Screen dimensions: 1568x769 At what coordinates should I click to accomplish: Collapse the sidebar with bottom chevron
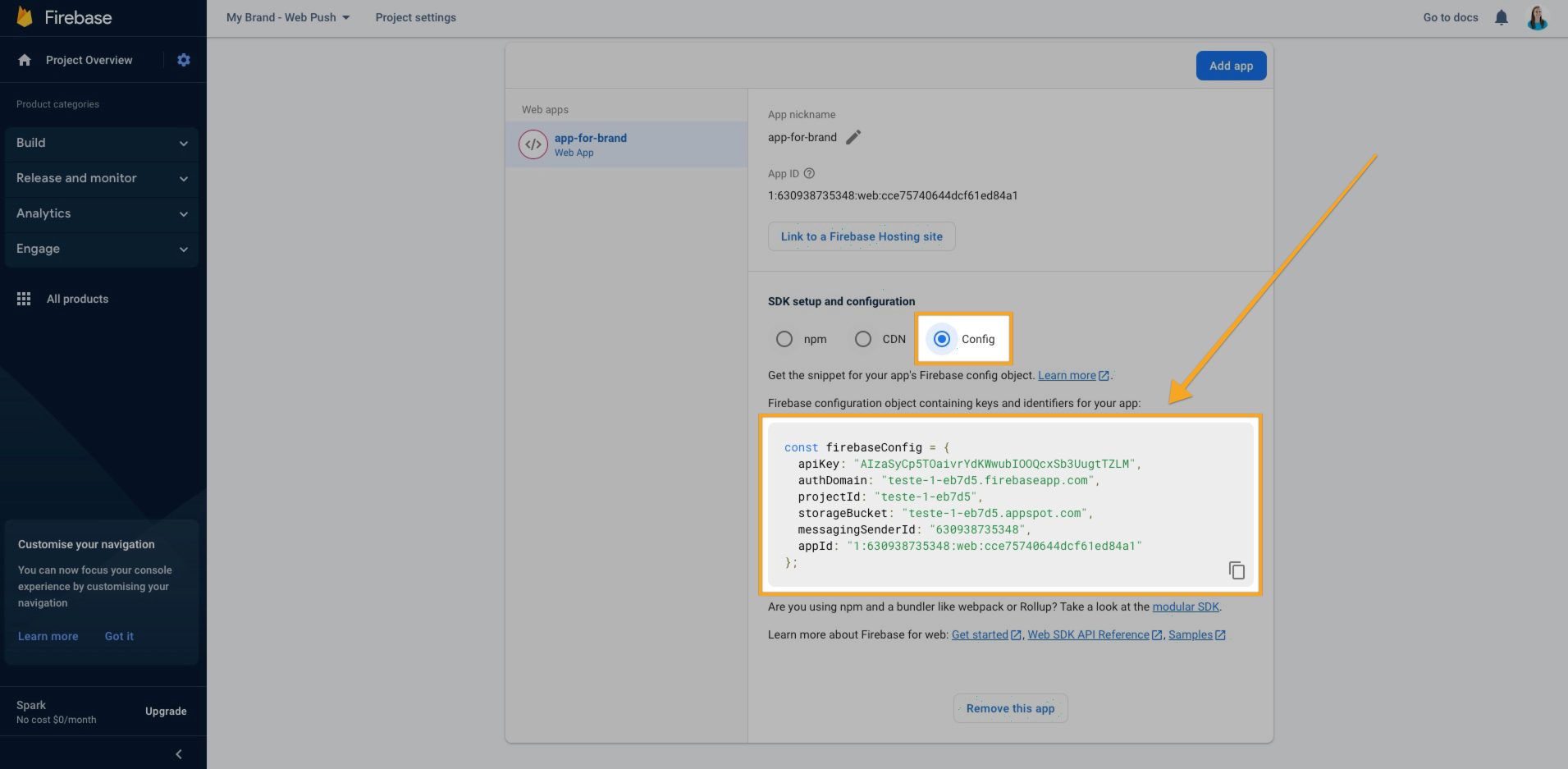point(179,754)
